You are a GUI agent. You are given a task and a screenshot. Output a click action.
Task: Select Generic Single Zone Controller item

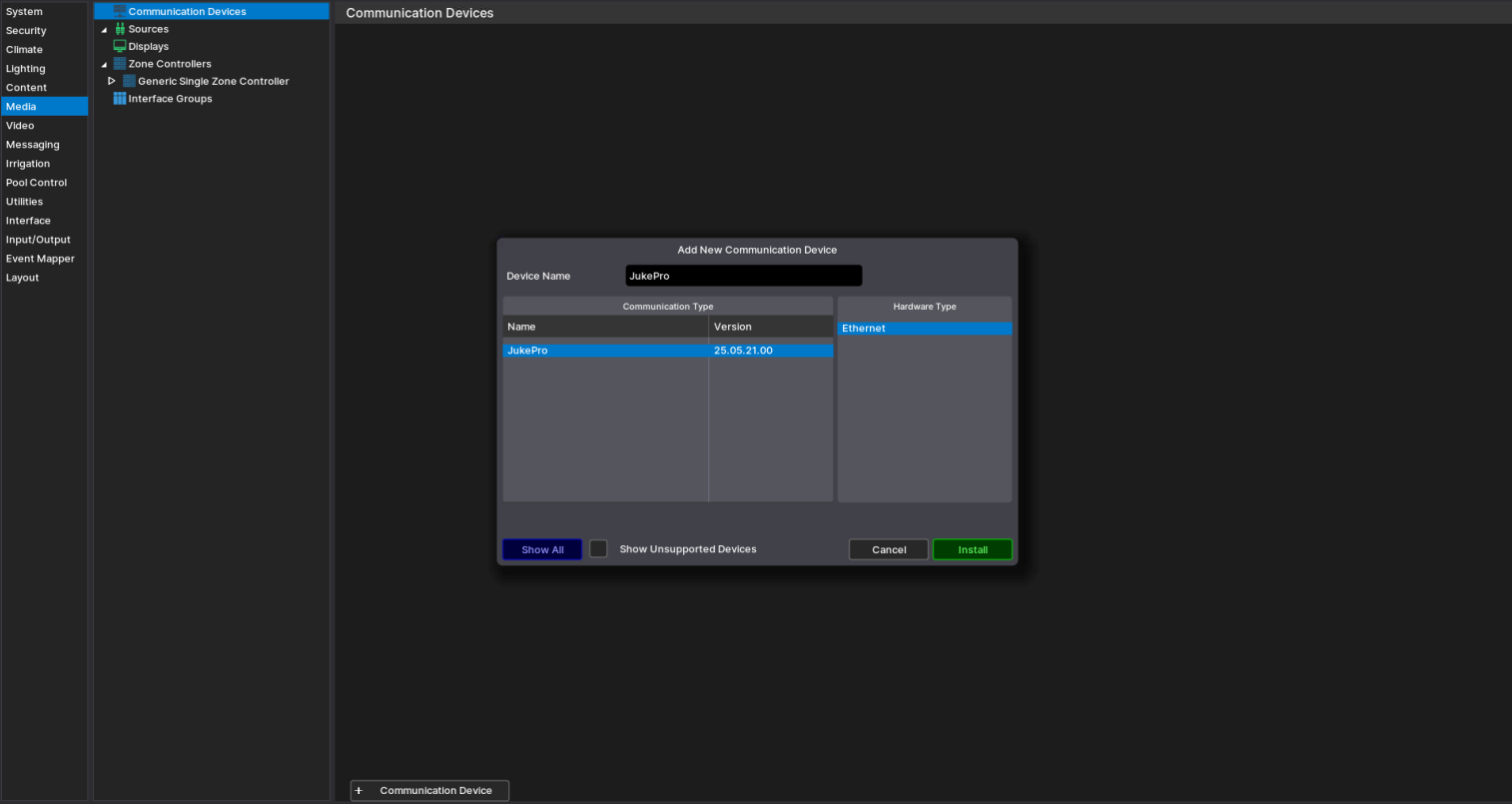[x=214, y=81]
